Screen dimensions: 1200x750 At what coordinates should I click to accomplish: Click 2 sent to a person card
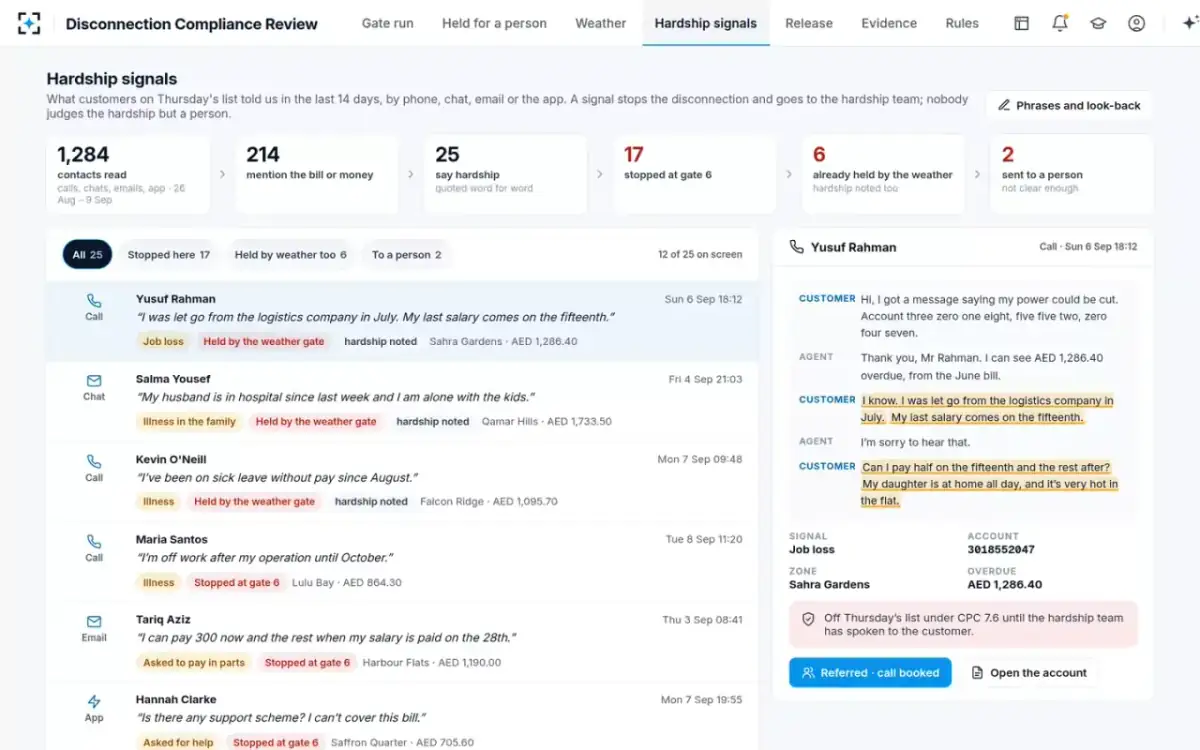point(1072,174)
